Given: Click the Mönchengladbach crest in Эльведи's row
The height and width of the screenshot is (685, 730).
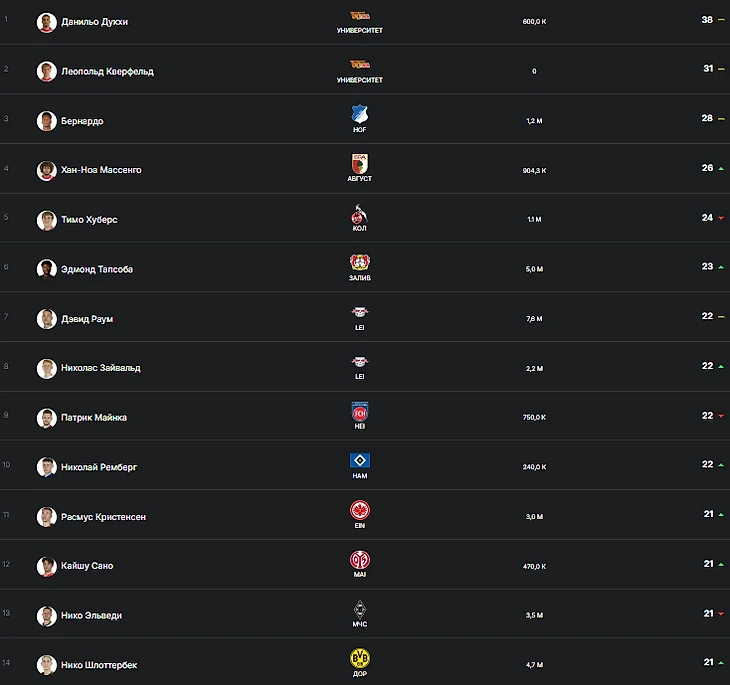Looking at the screenshot, I should pyautogui.click(x=359, y=609).
